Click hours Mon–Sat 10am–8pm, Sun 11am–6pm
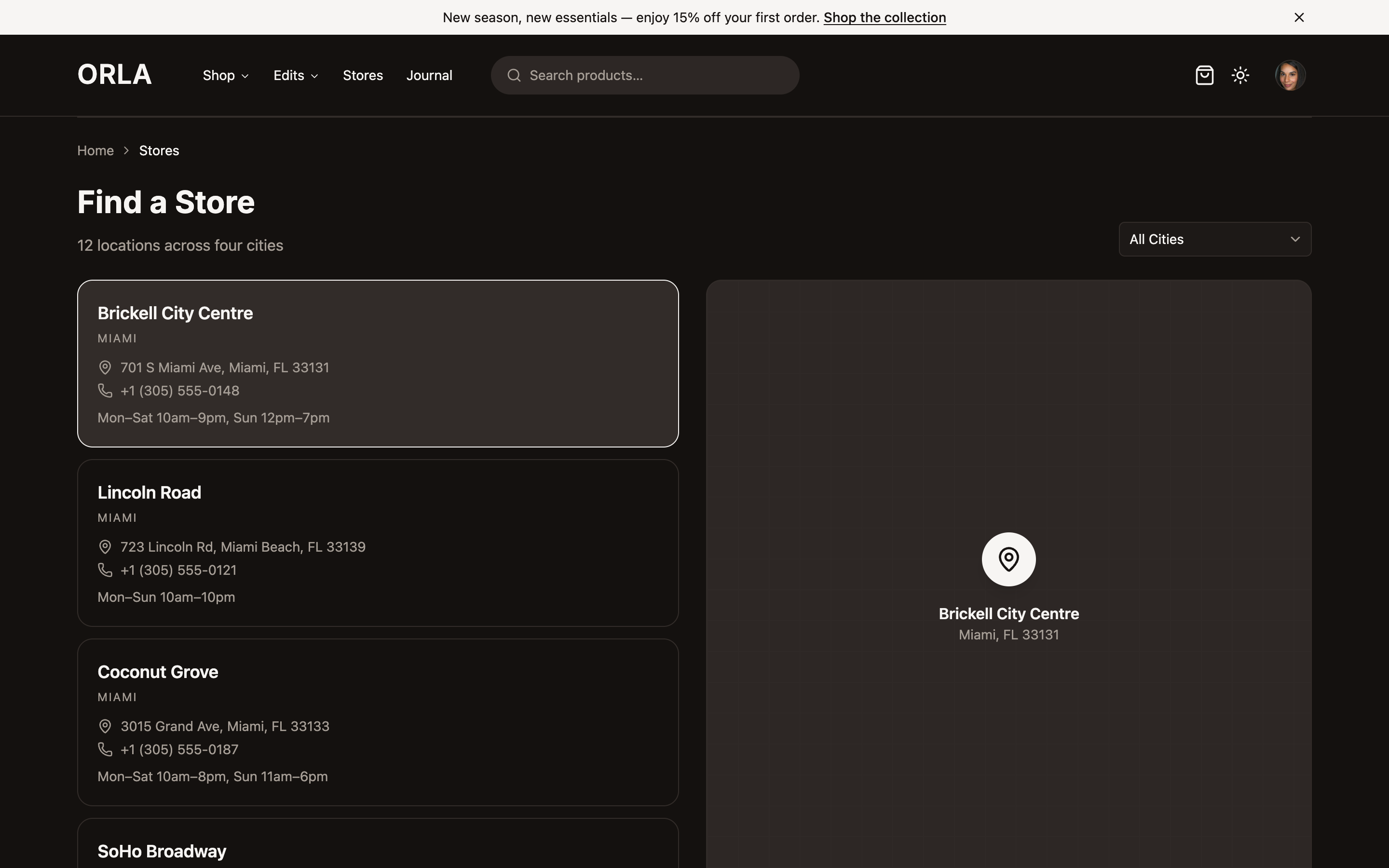This screenshot has height=868, width=1389. click(x=212, y=777)
